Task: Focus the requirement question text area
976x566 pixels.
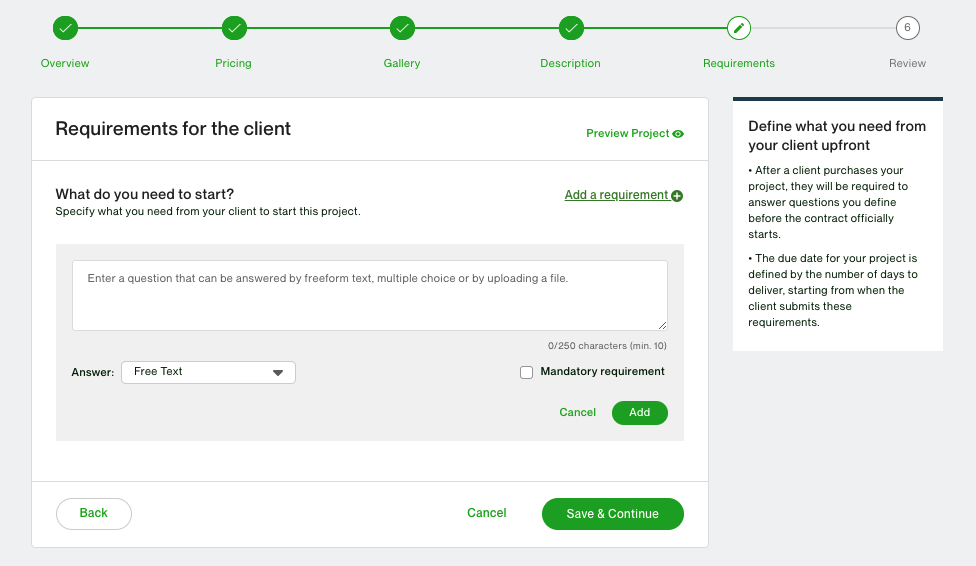Action: [369, 296]
